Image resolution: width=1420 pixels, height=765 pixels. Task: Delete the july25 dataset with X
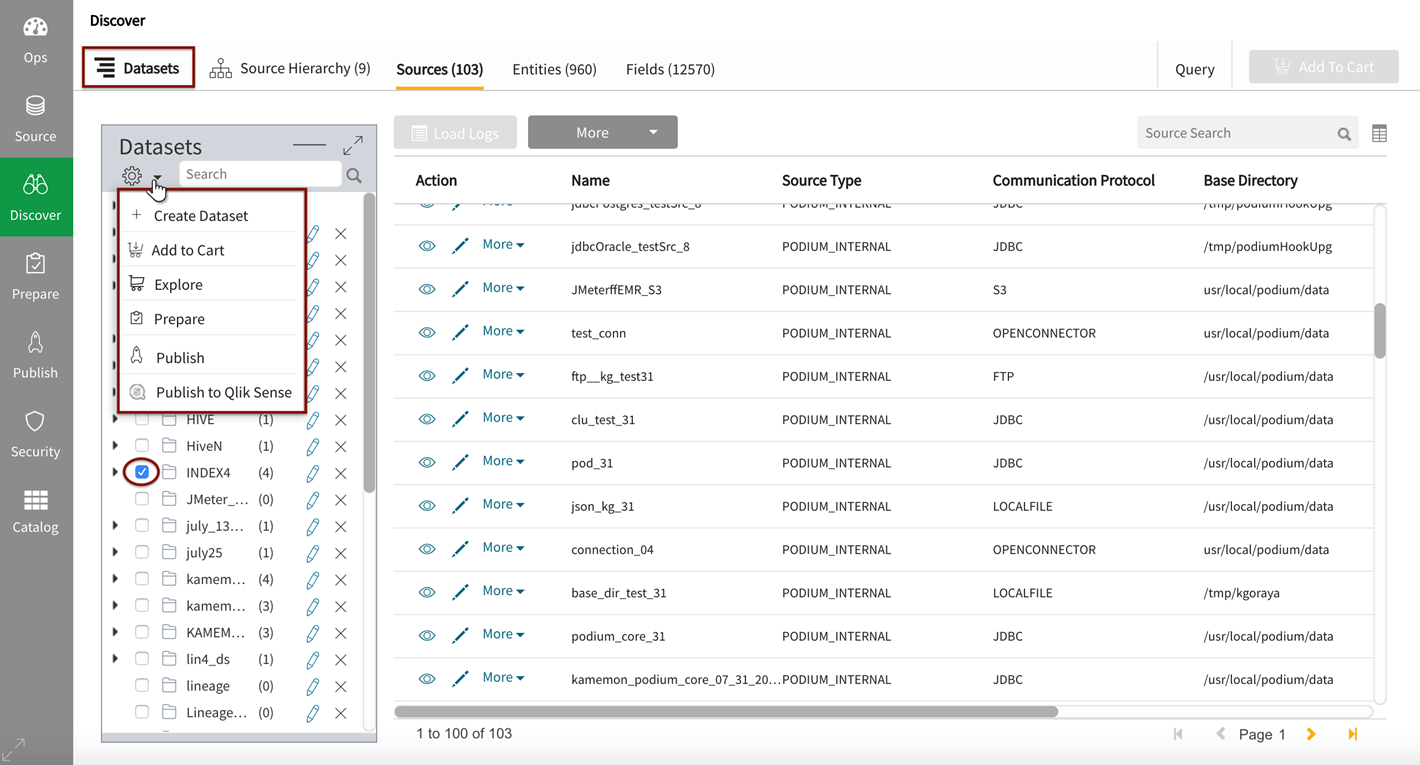[x=341, y=553]
